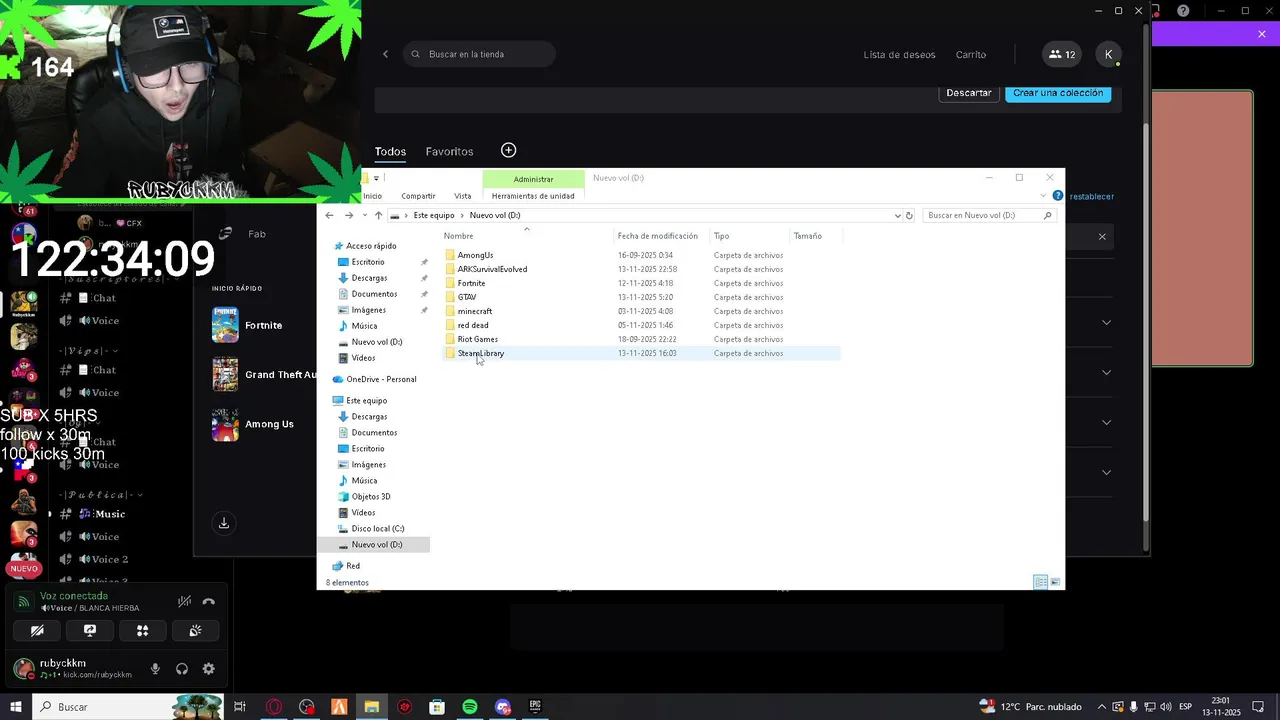Open the Inicio ribbon tab
The width and height of the screenshot is (1280, 720).
click(372, 196)
